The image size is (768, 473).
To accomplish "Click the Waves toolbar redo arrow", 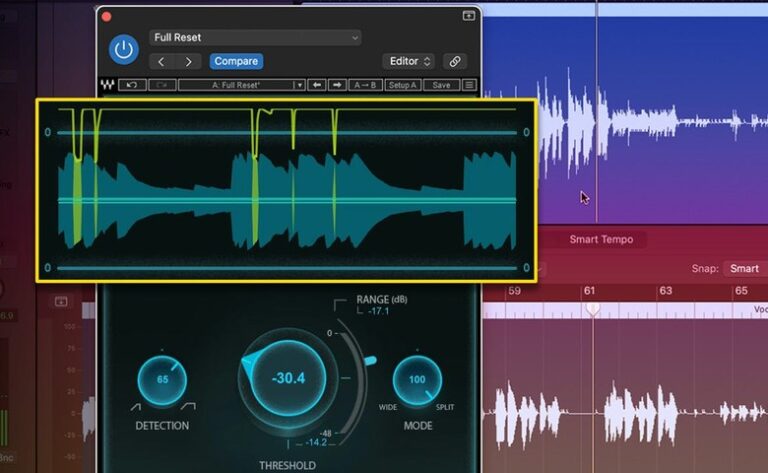I will click(x=162, y=85).
